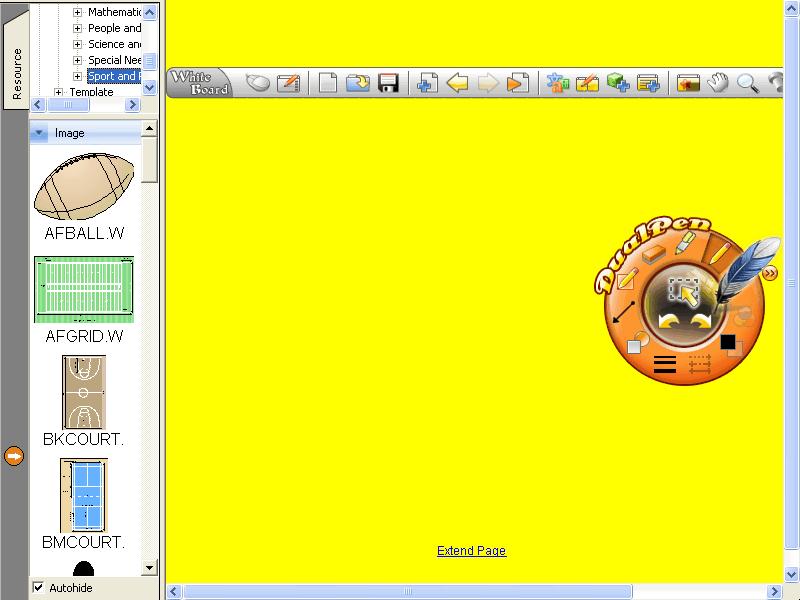Screen dimensions: 800x600
Task: Expand the Template tree node
Action: pyautogui.click(x=58, y=92)
